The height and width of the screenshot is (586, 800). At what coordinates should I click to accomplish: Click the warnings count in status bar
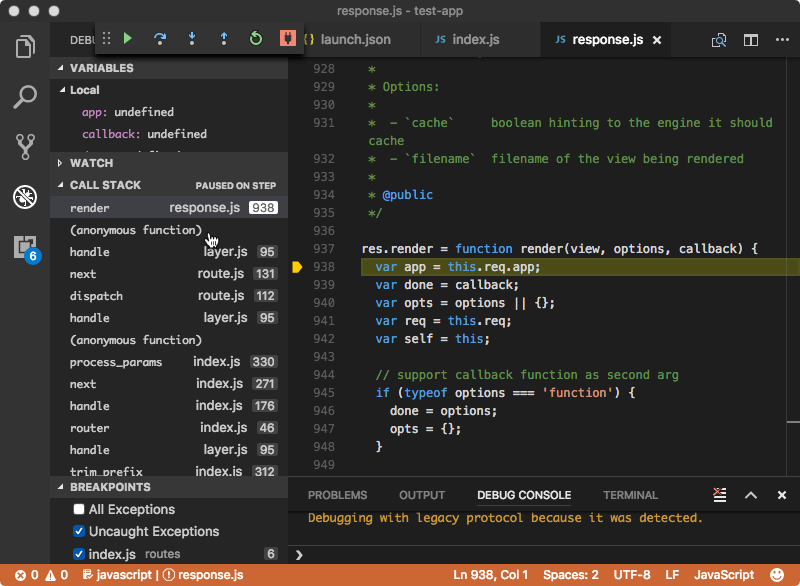tap(57, 575)
